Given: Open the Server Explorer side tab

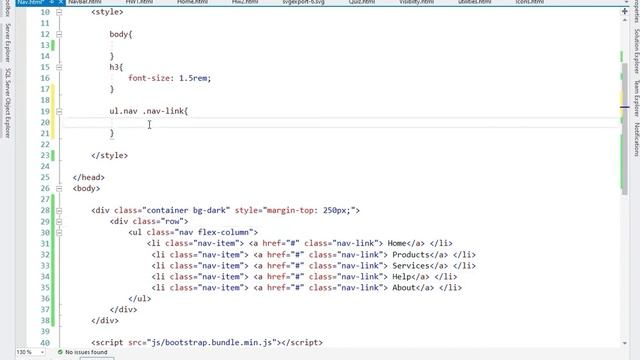Looking at the screenshot, I should point(7,43).
